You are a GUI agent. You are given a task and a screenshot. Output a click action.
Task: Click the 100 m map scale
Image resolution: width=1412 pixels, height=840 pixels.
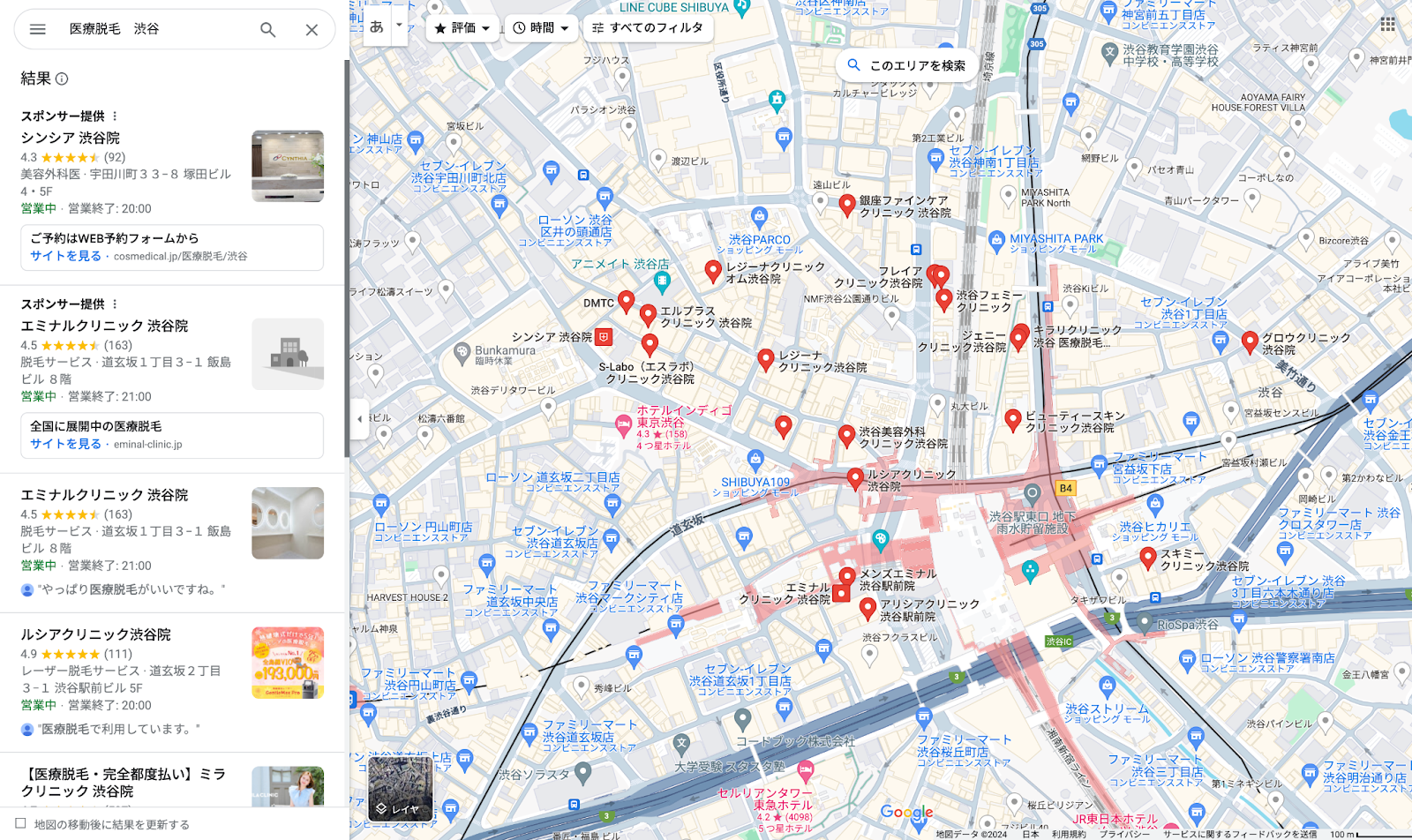(1370, 834)
